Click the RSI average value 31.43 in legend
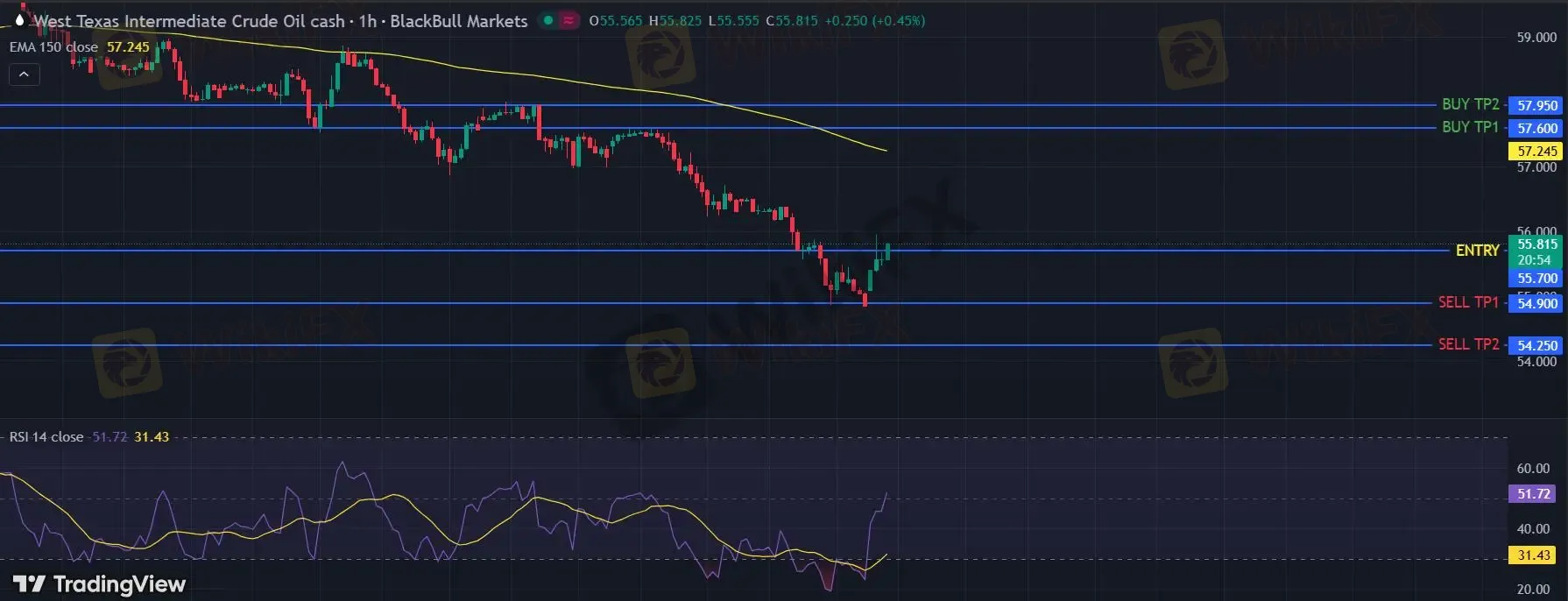The width and height of the screenshot is (1568, 601). coord(152,437)
